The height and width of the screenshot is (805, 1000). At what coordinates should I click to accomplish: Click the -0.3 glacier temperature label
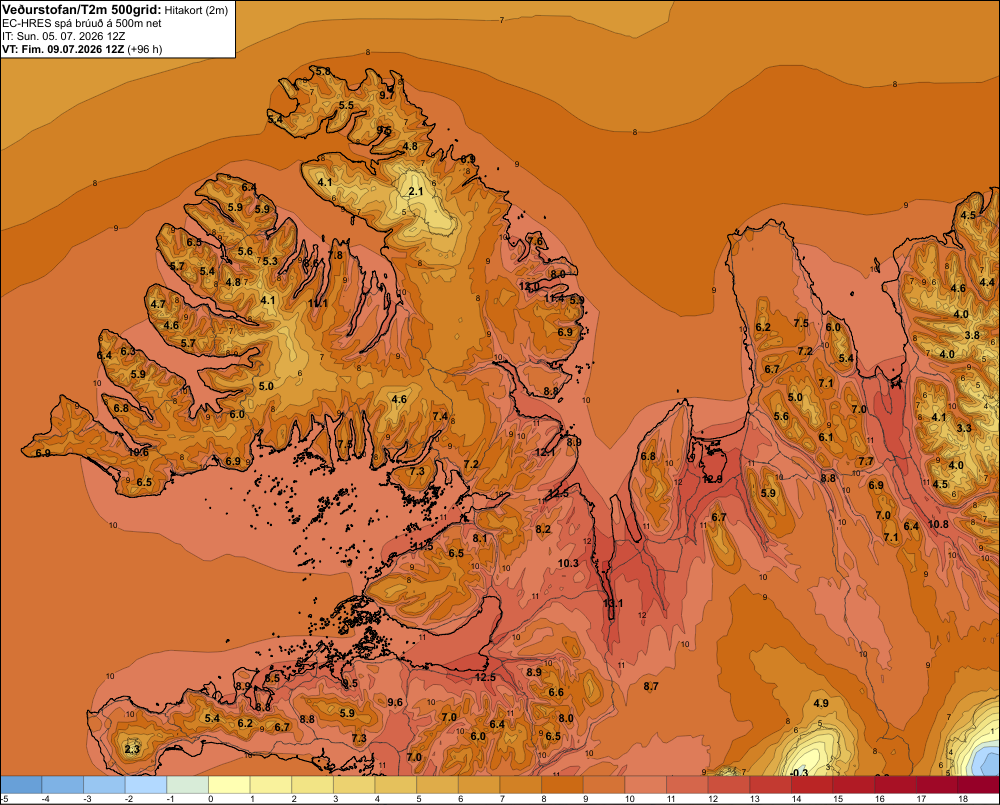point(798,773)
